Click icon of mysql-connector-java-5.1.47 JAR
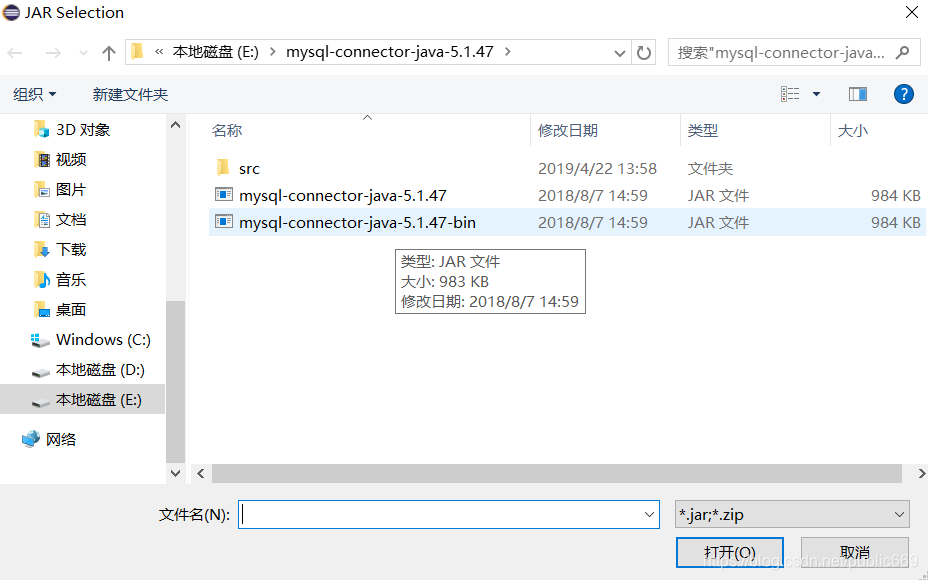Viewport: 928px width, 580px height. coord(224,195)
